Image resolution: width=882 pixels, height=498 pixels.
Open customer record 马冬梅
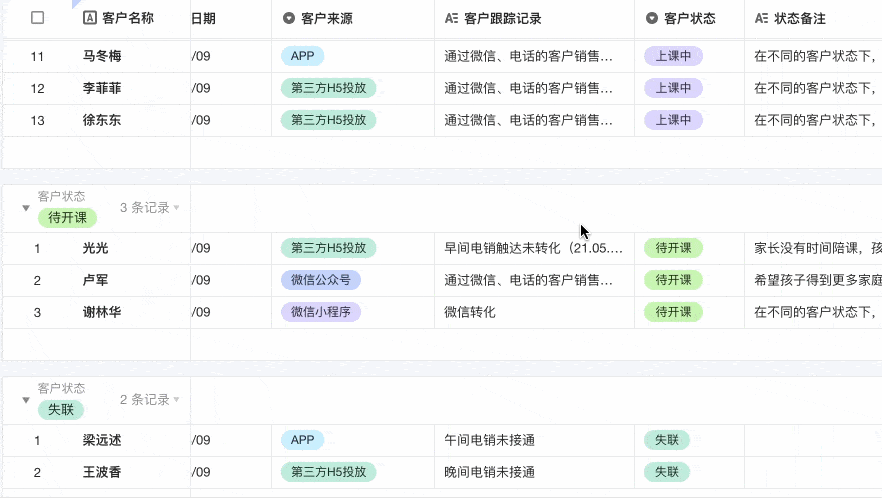click(102, 56)
